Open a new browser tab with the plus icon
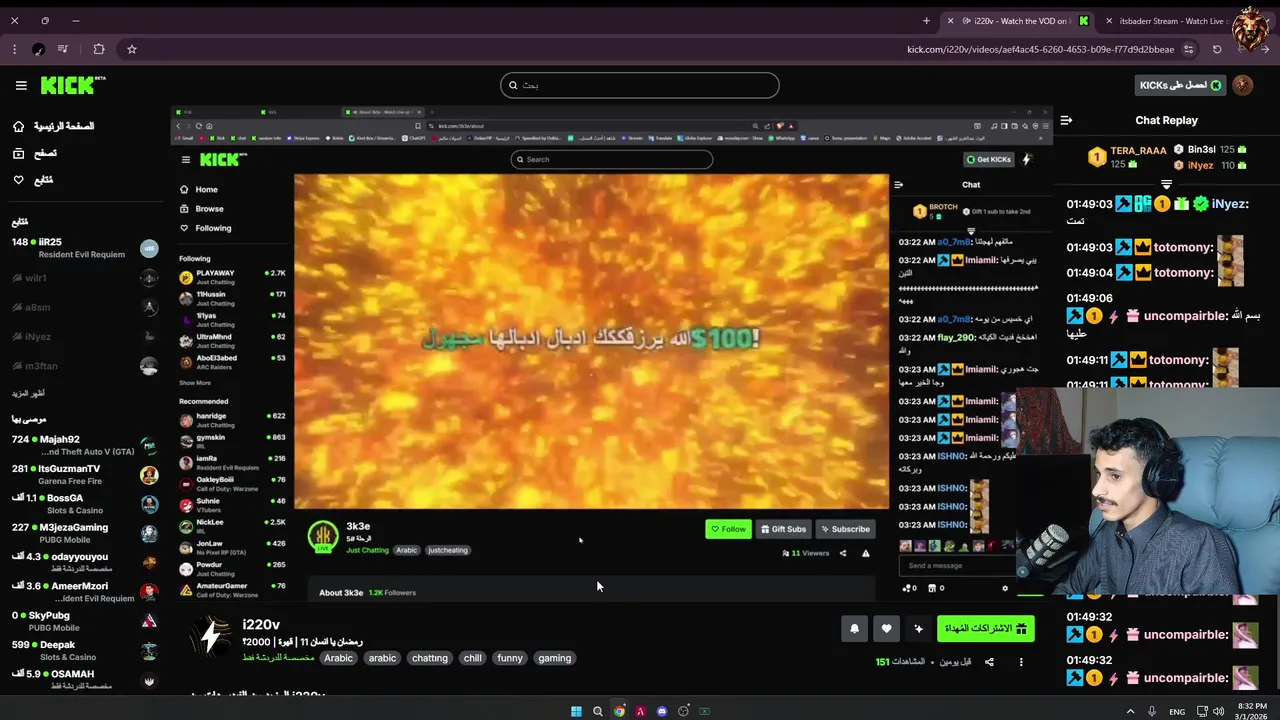This screenshot has height=720, width=1280. tap(926, 20)
